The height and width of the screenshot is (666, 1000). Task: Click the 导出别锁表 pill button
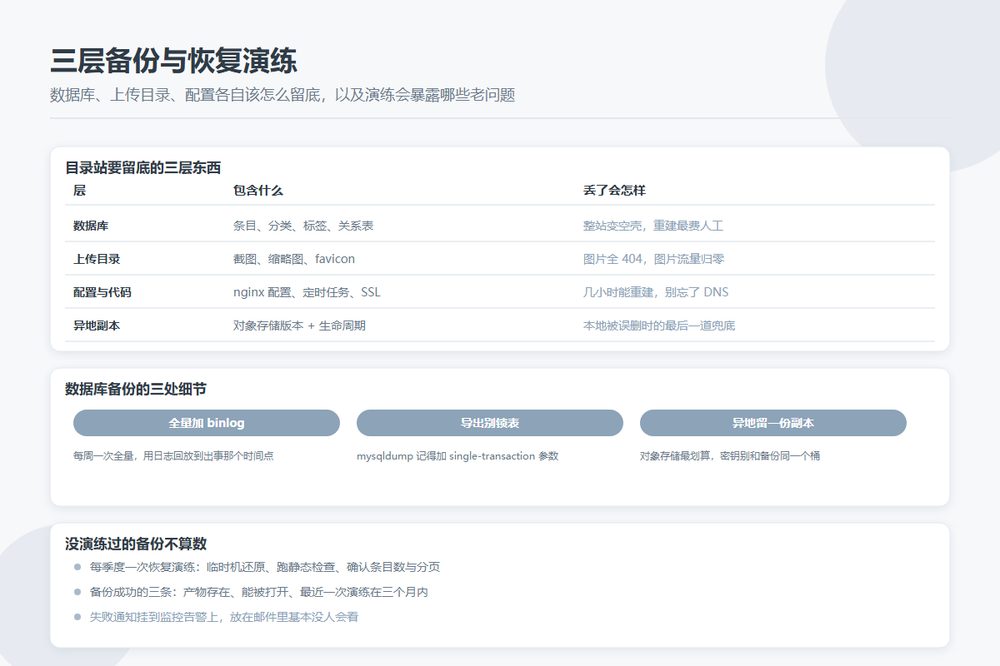[490, 423]
